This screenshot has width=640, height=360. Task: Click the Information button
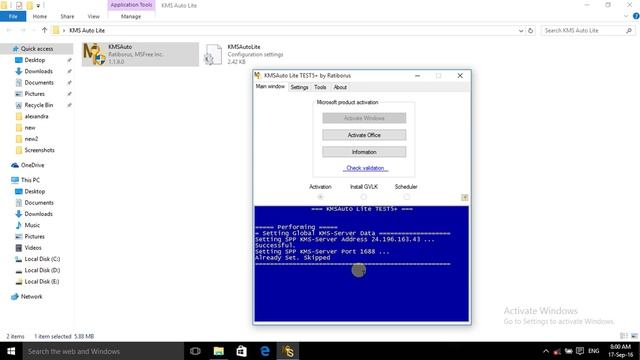pos(364,152)
